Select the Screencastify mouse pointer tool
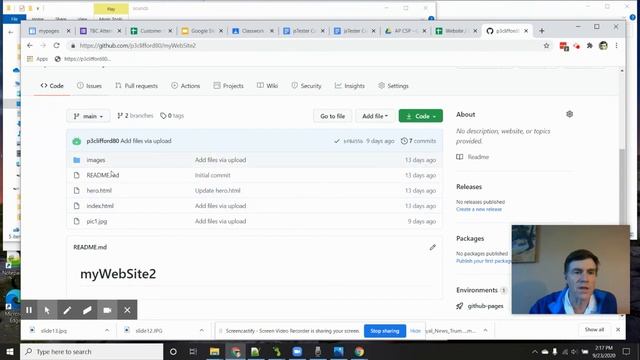Viewport: 640px width, 360px height. point(47,310)
